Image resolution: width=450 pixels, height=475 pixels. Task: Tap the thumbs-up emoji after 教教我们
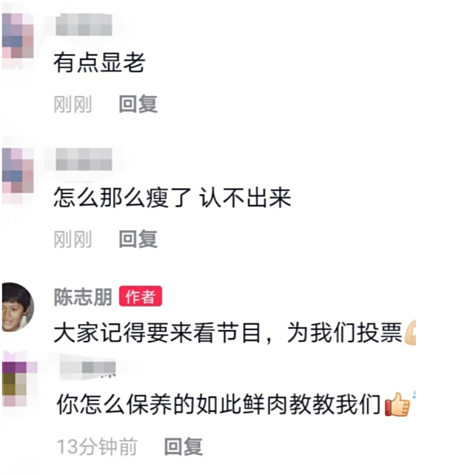397,404
